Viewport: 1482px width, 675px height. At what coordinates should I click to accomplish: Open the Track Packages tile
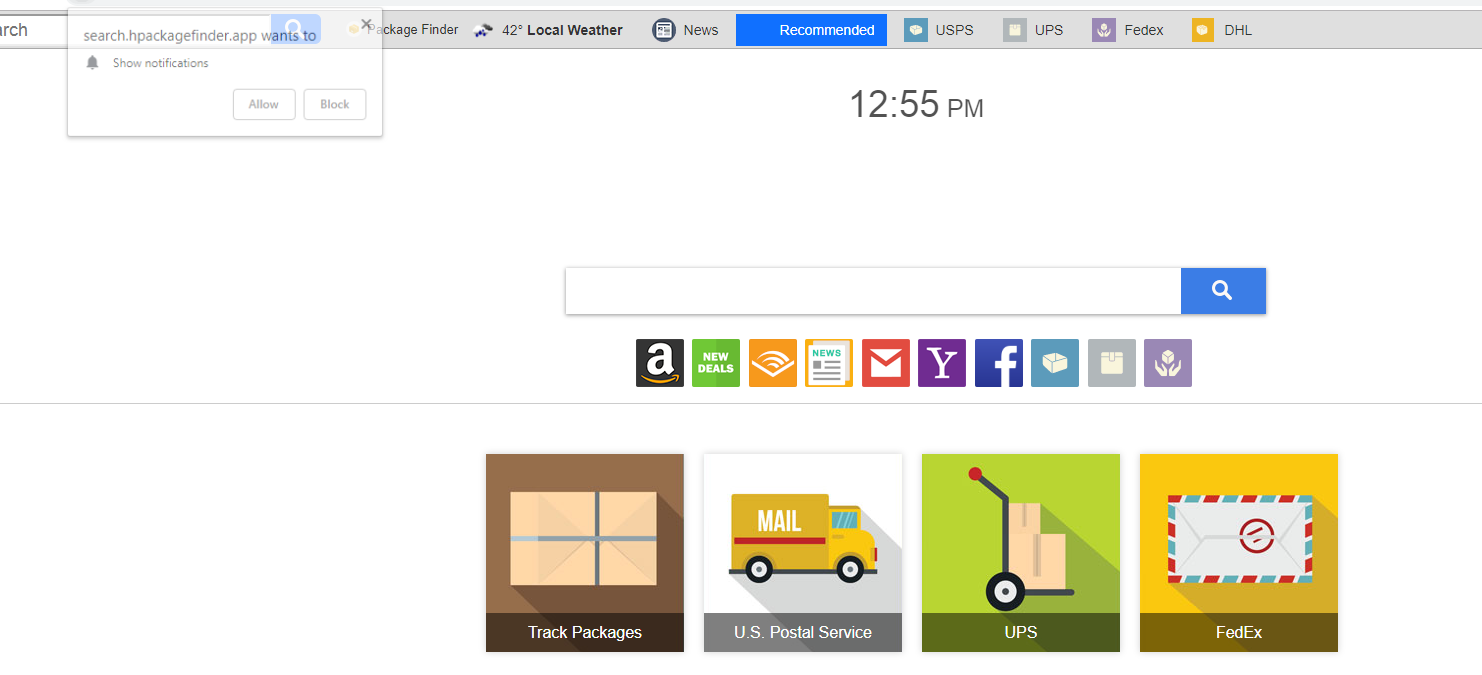click(x=585, y=553)
